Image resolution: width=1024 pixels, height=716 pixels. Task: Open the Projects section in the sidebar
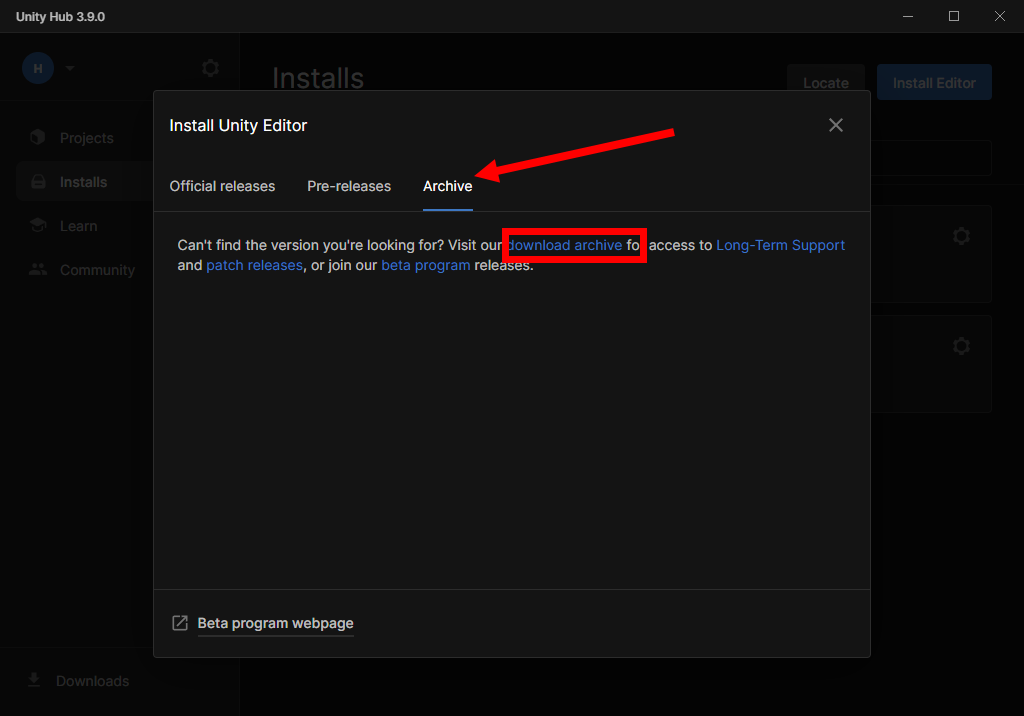point(86,138)
